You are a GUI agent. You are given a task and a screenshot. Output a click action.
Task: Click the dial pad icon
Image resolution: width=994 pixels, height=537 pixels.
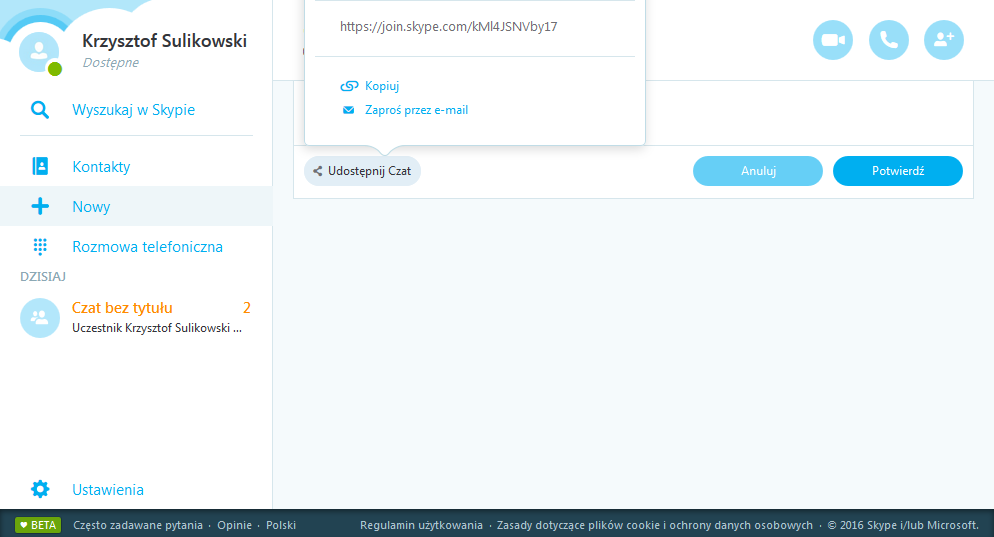(x=40, y=247)
